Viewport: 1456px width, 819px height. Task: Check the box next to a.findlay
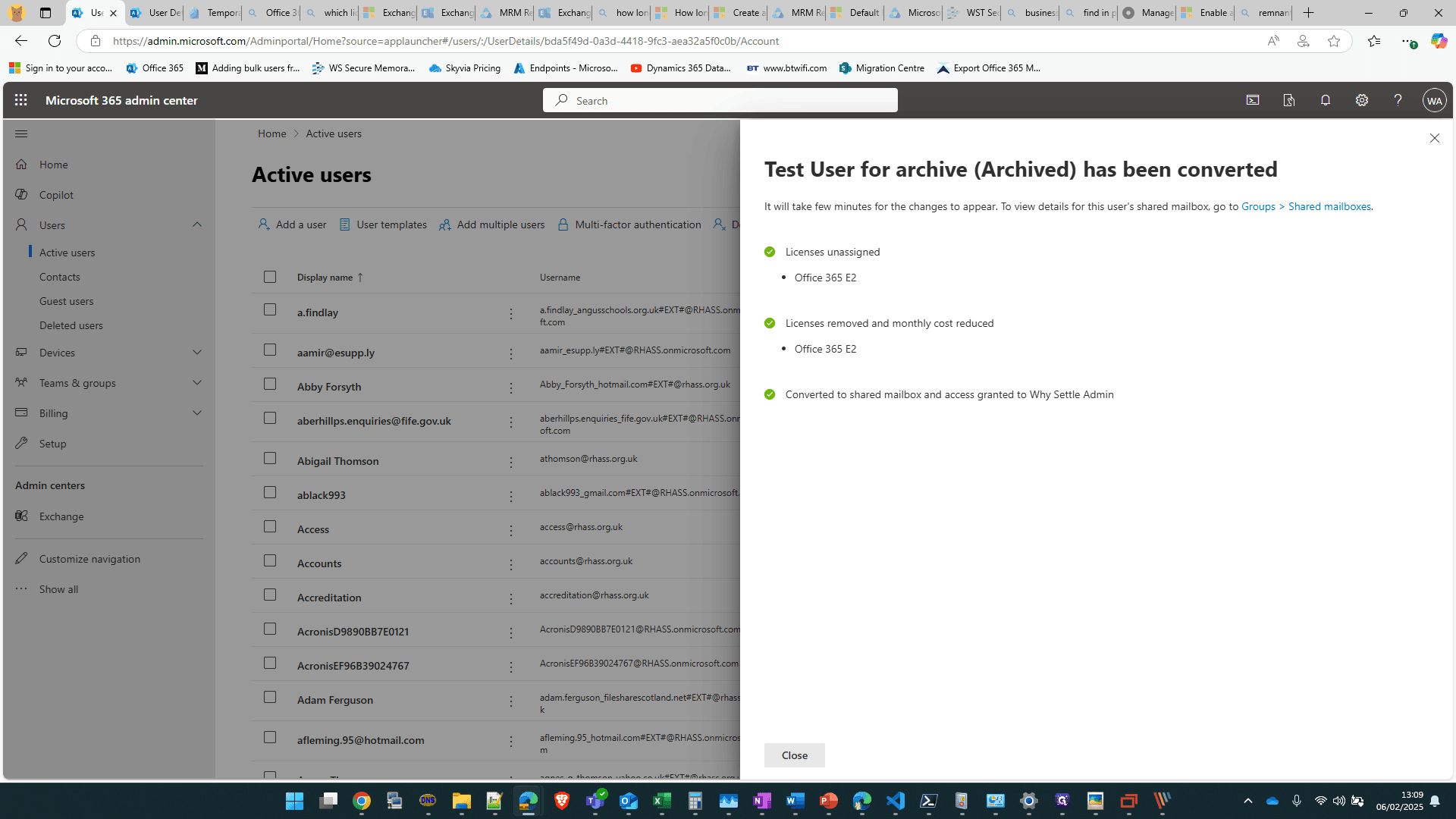(270, 309)
